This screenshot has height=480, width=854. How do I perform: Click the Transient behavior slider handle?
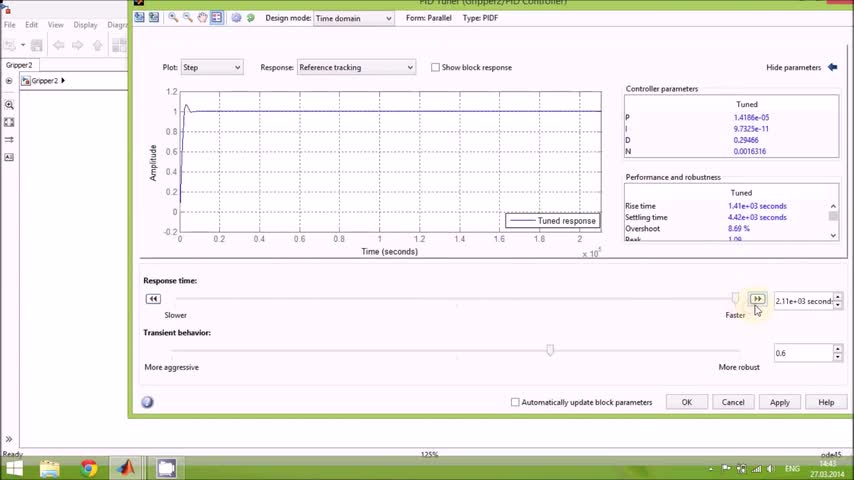click(550, 350)
